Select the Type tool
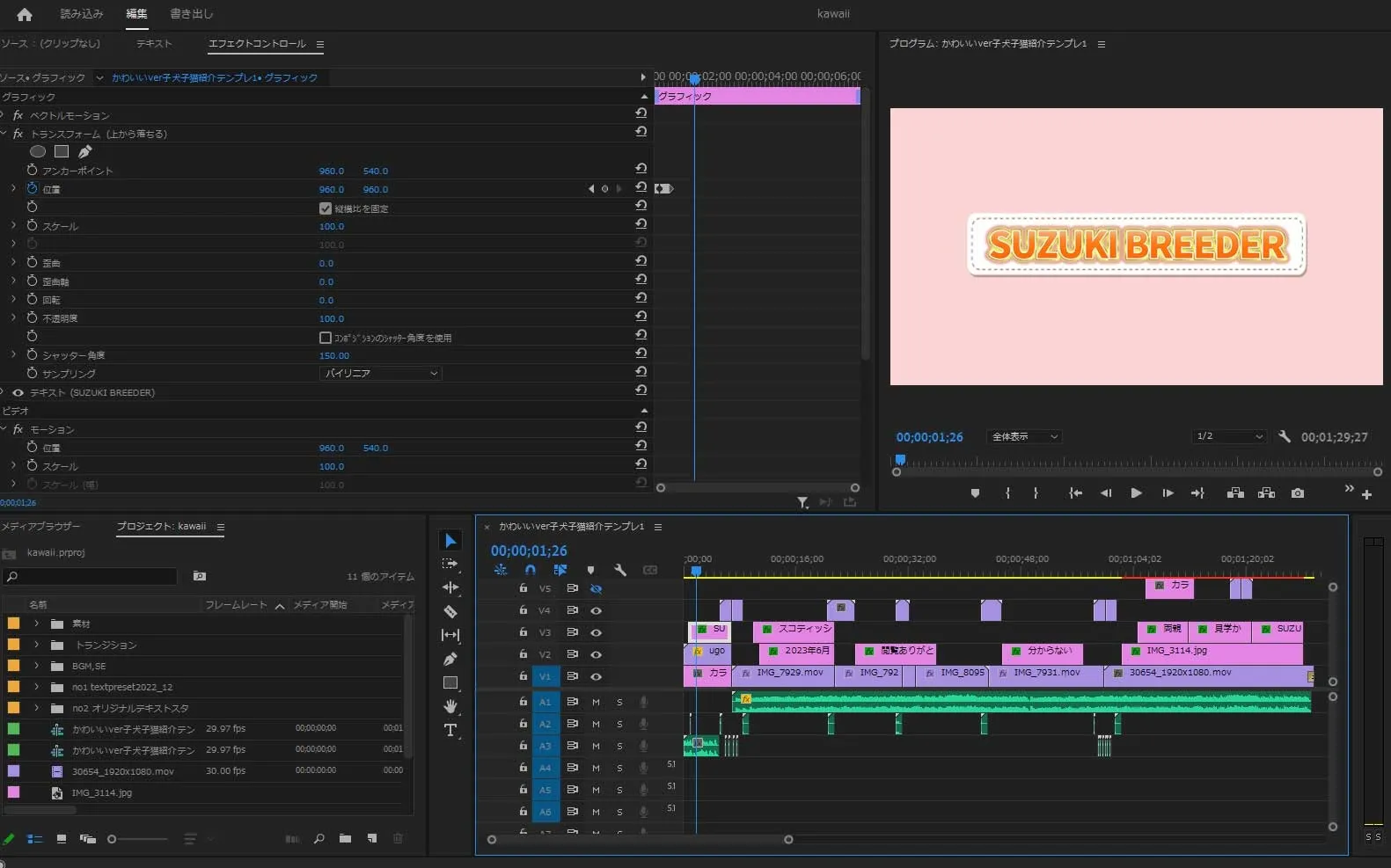 tap(450, 730)
